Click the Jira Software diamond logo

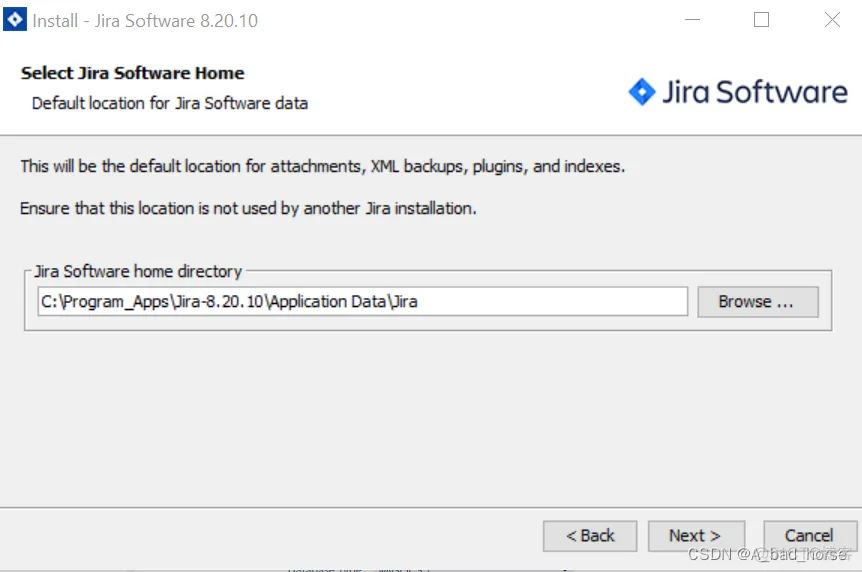point(642,91)
